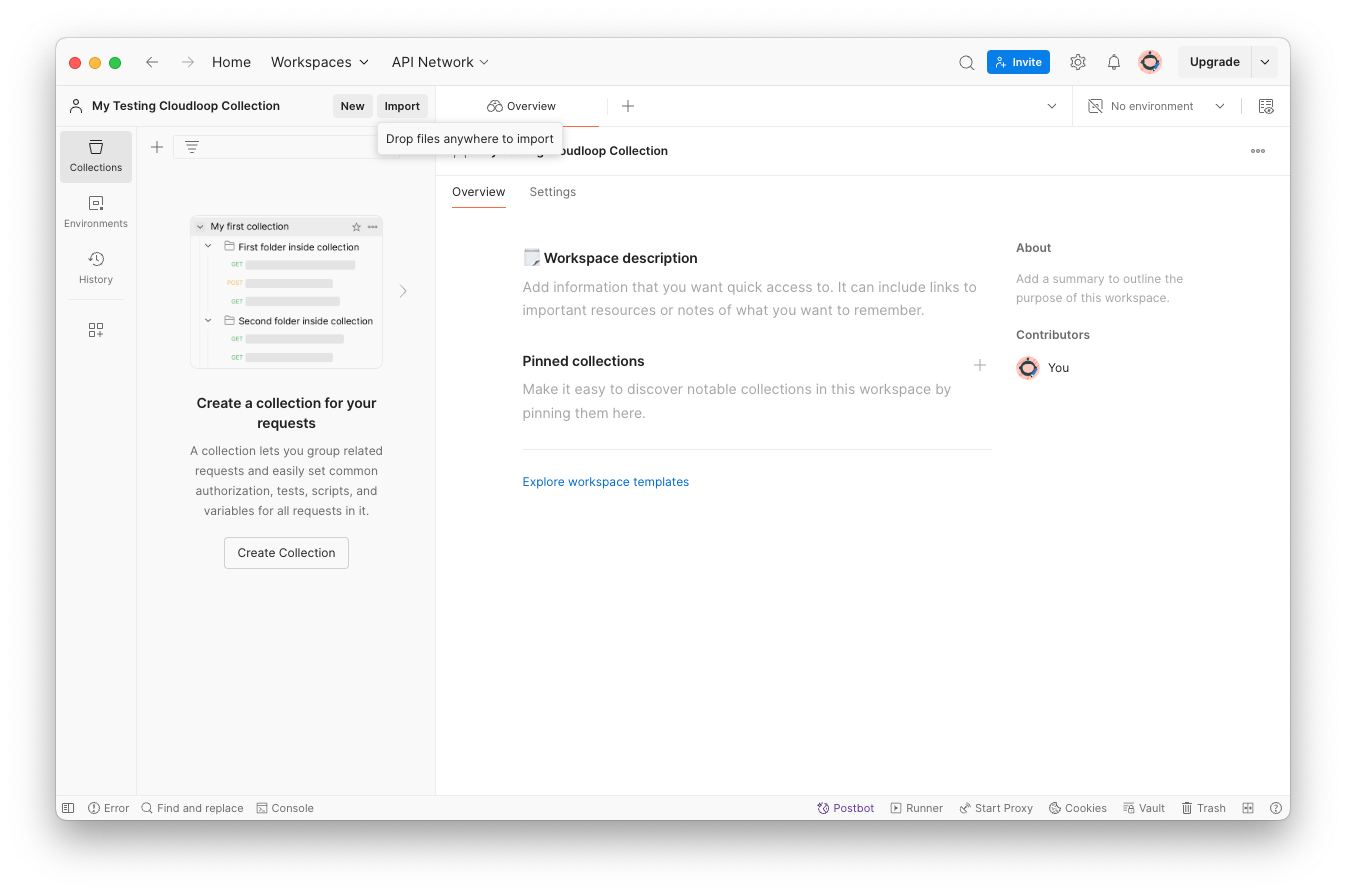Go back with the left arrow
Screen dimensions: 1346x894
click(x=152, y=62)
